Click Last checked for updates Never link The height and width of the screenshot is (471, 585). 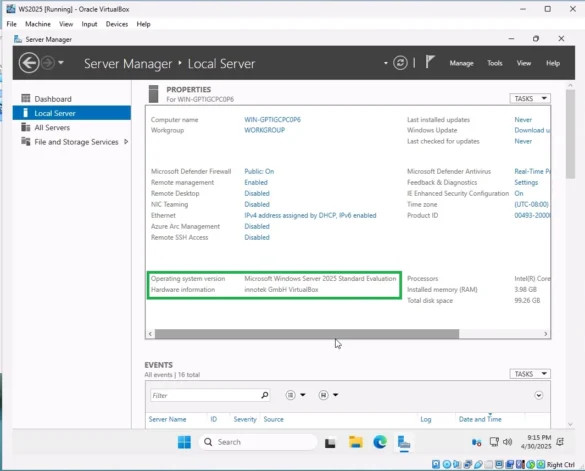[x=523, y=141]
